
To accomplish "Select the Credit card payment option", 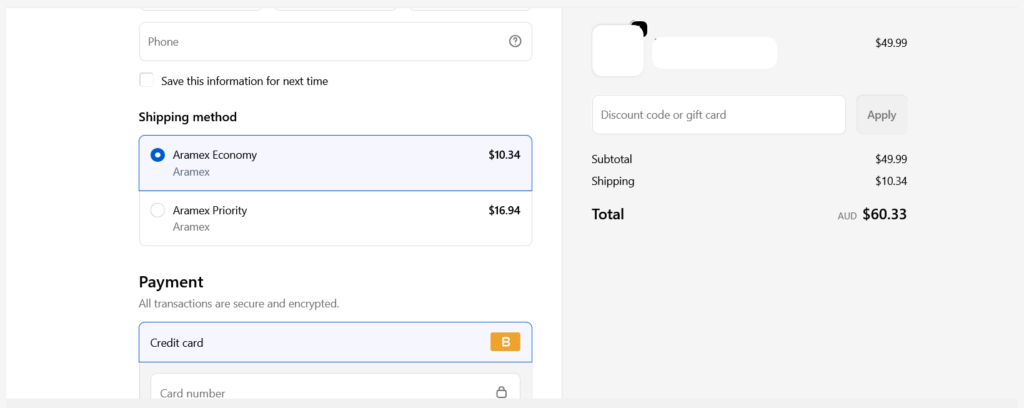I will [x=177, y=343].
